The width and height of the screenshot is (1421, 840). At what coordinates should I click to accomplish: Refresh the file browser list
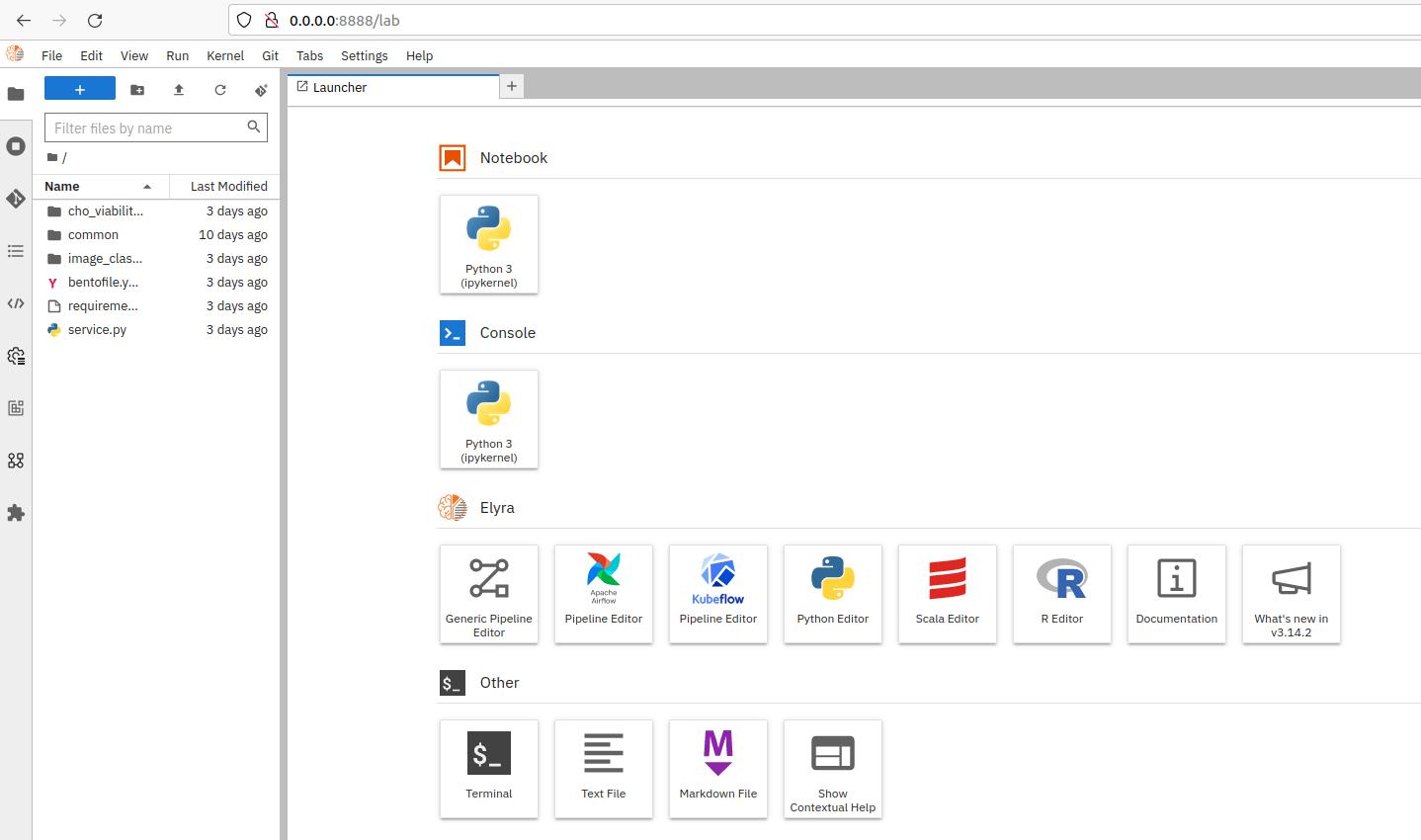point(220,89)
